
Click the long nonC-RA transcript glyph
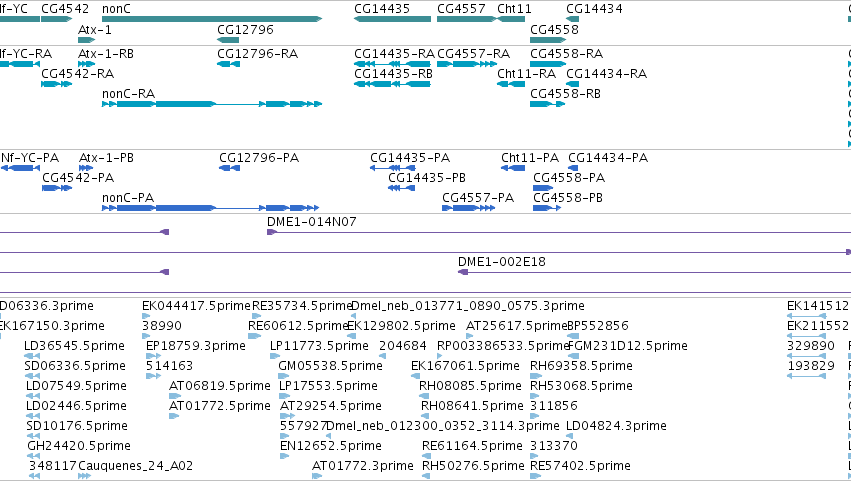[212, 104]
